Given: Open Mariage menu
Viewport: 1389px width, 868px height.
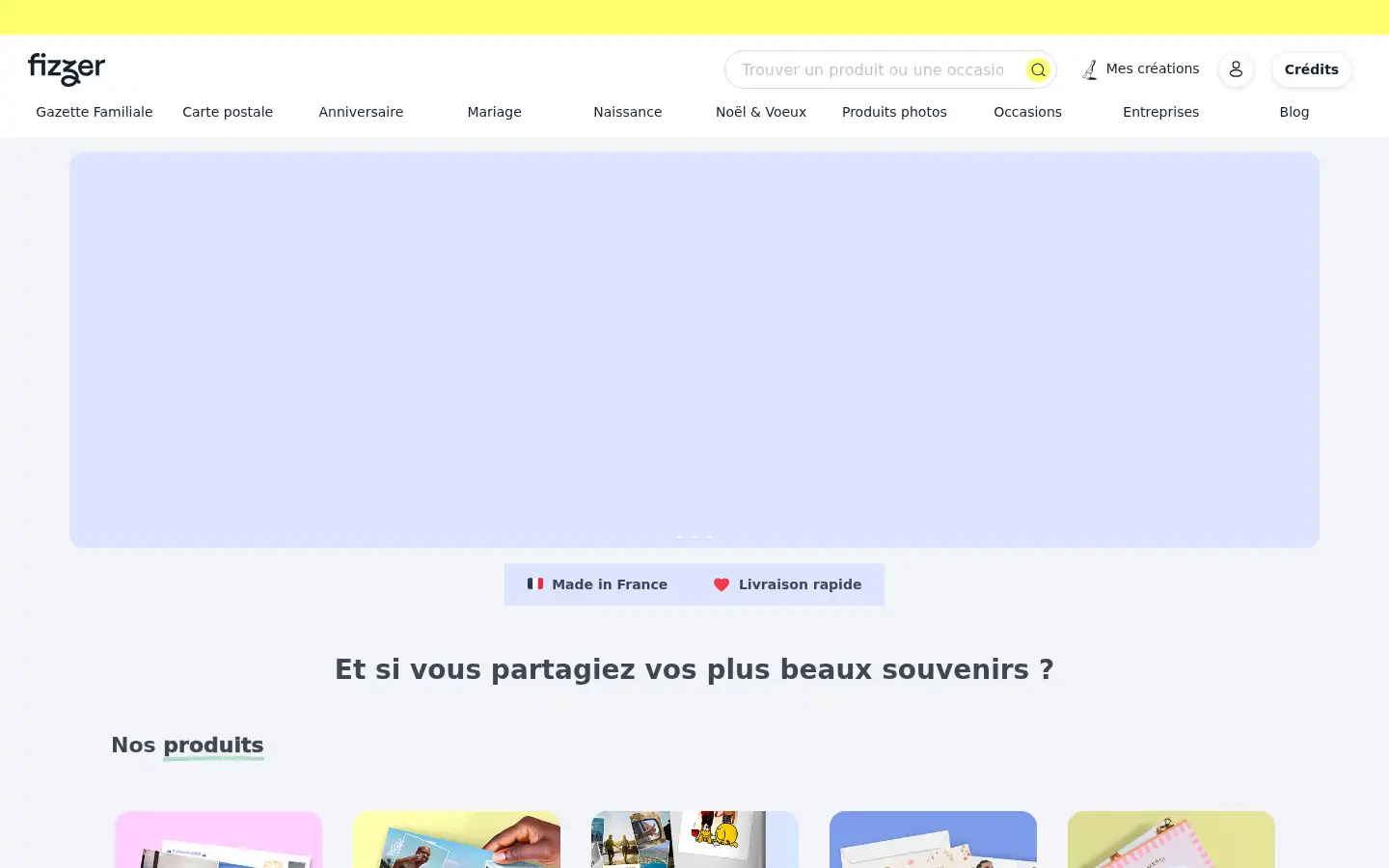Looking at the screenshot, I should (x=494, y=112).
